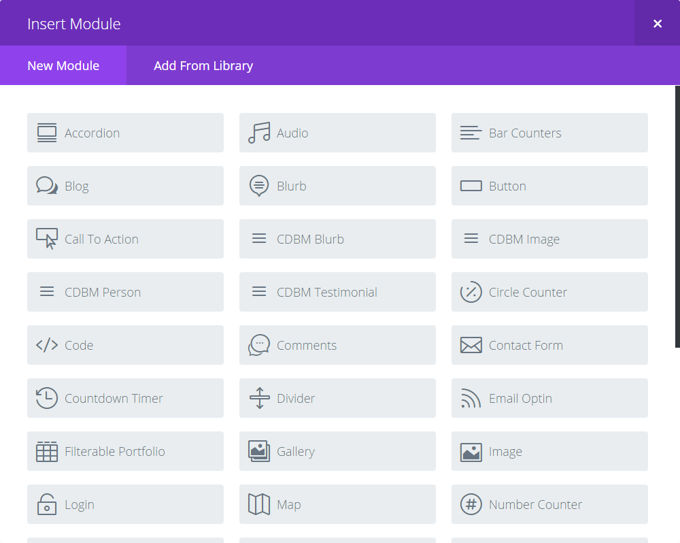Insert the CDBM Testimonial module
The image size is (680, 543).
click(337, 292)
